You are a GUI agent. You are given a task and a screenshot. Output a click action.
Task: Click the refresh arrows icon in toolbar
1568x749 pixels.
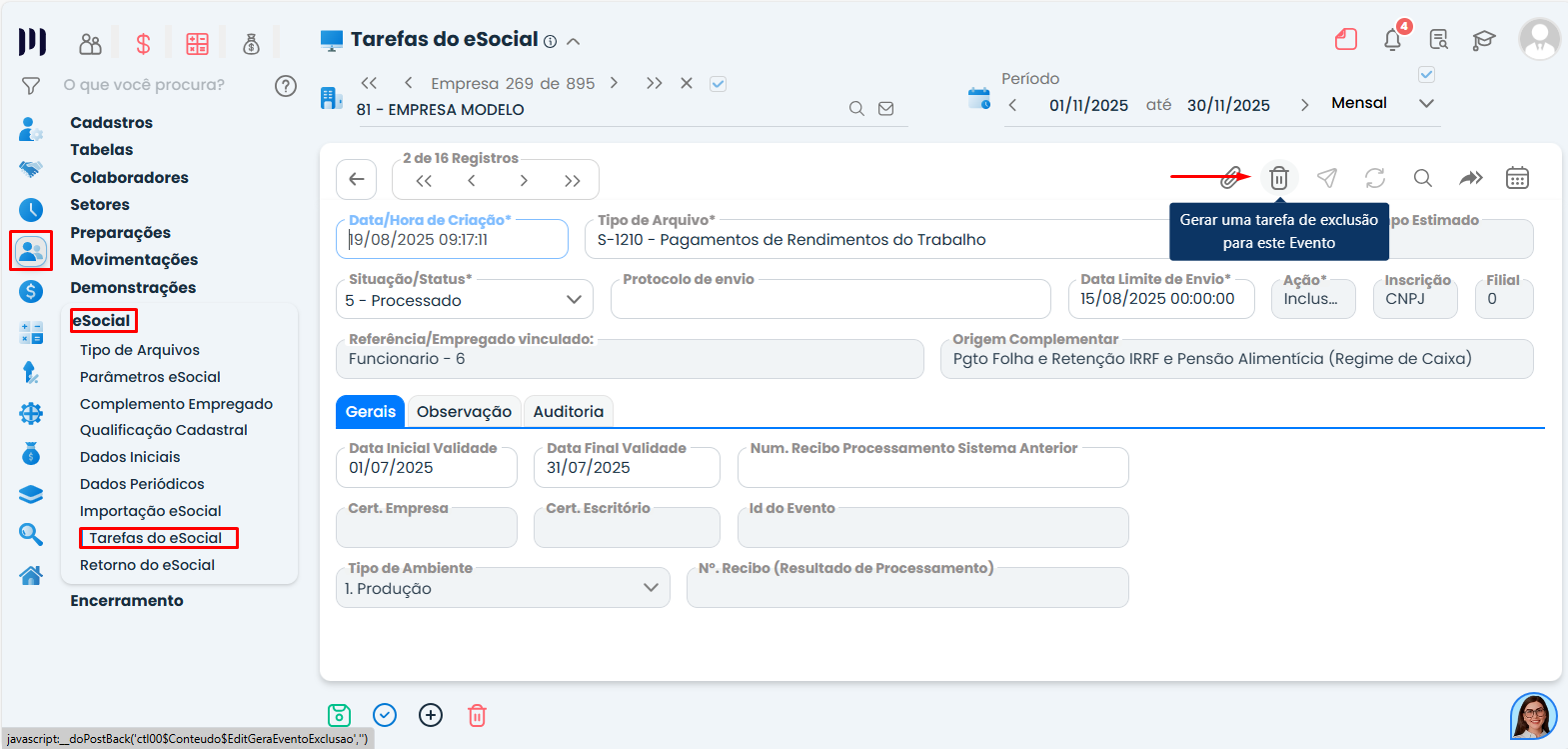[x=1375, y=178]
